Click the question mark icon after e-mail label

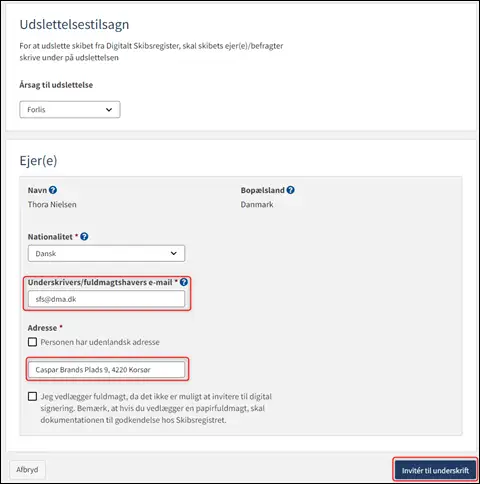[x=184, y=282]
